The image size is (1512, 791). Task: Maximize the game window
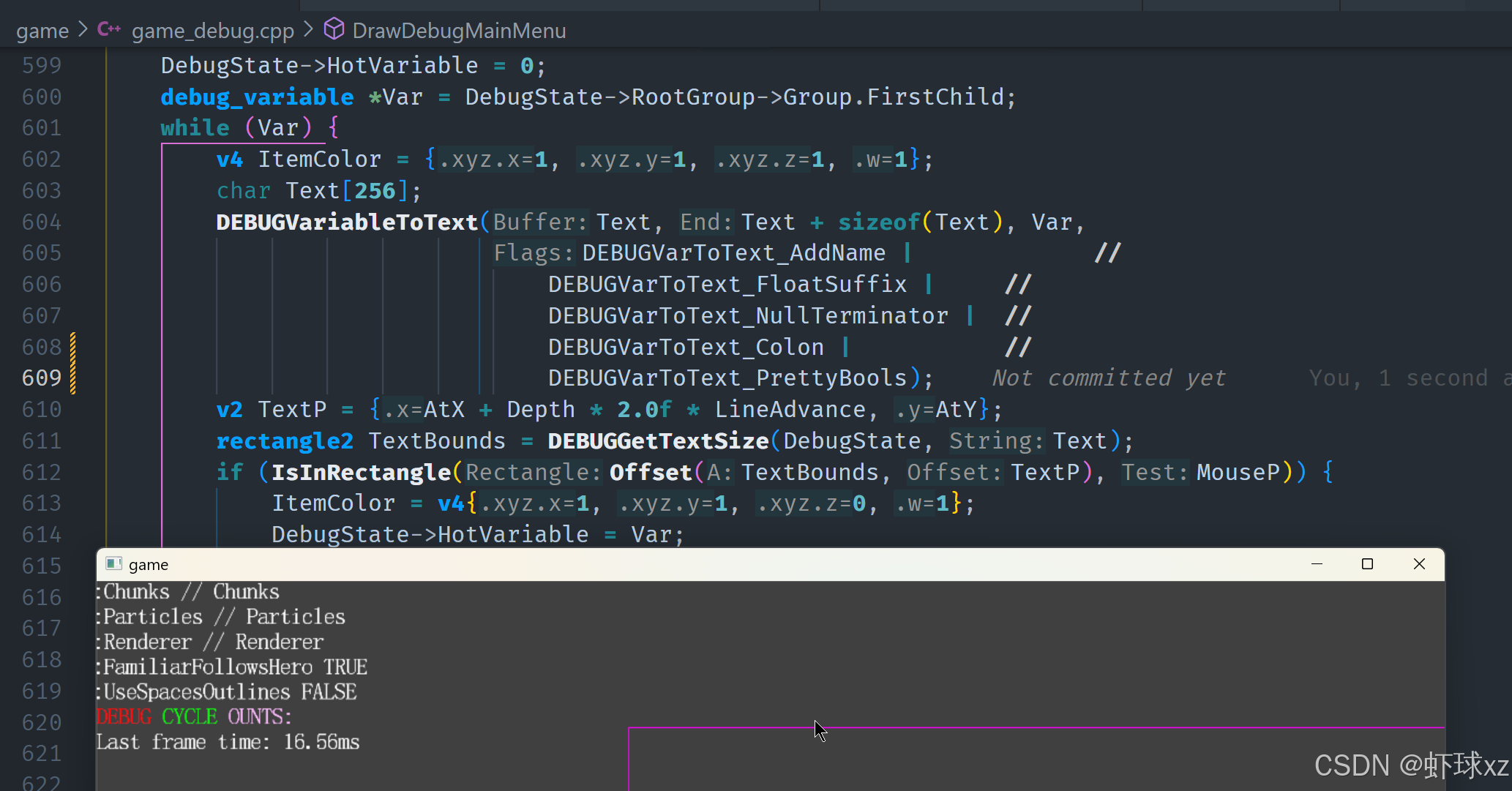pos(1367,564)
